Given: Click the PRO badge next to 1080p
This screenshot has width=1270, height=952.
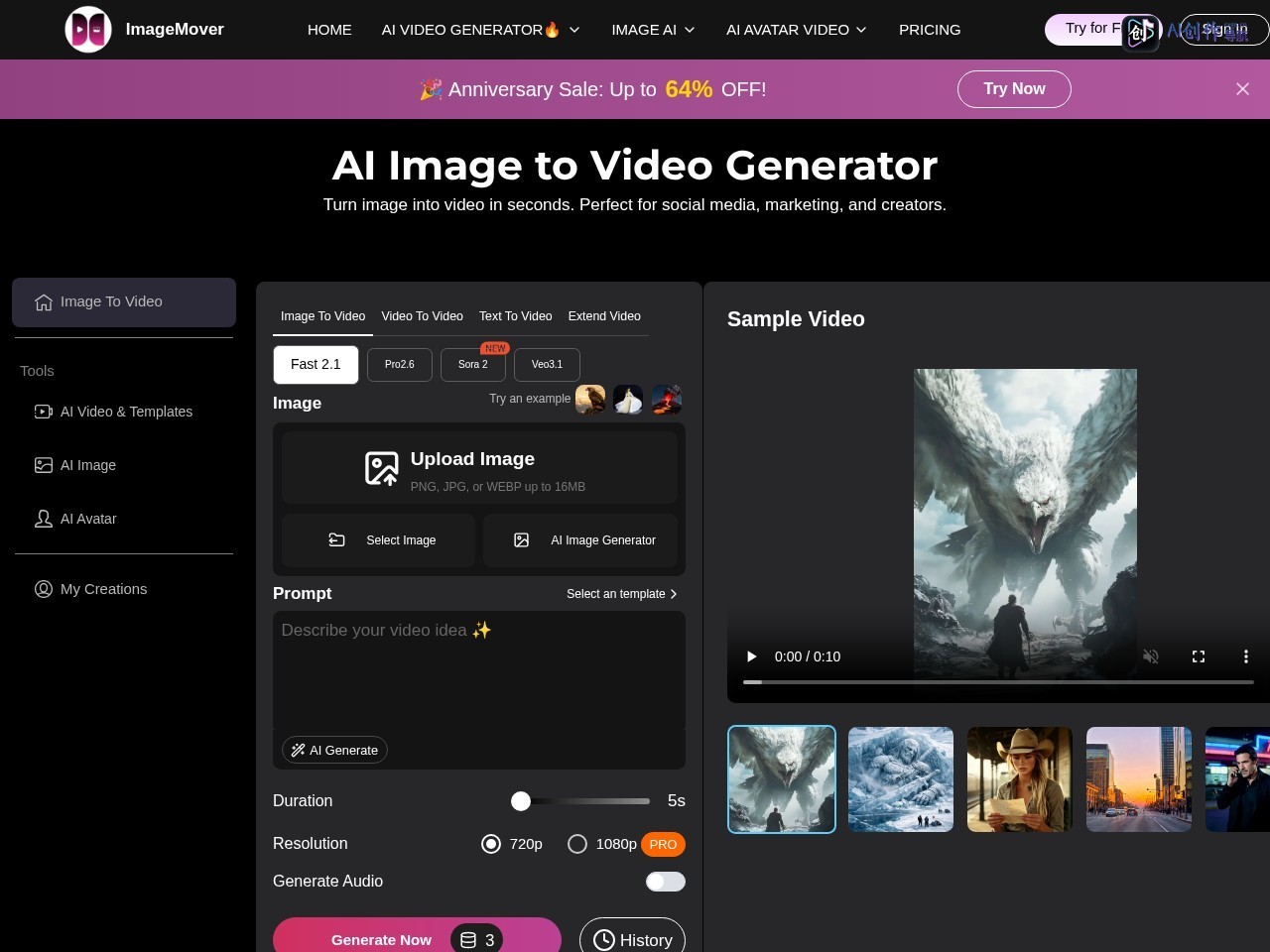Looking at the screenshot, I should point(663,845).
